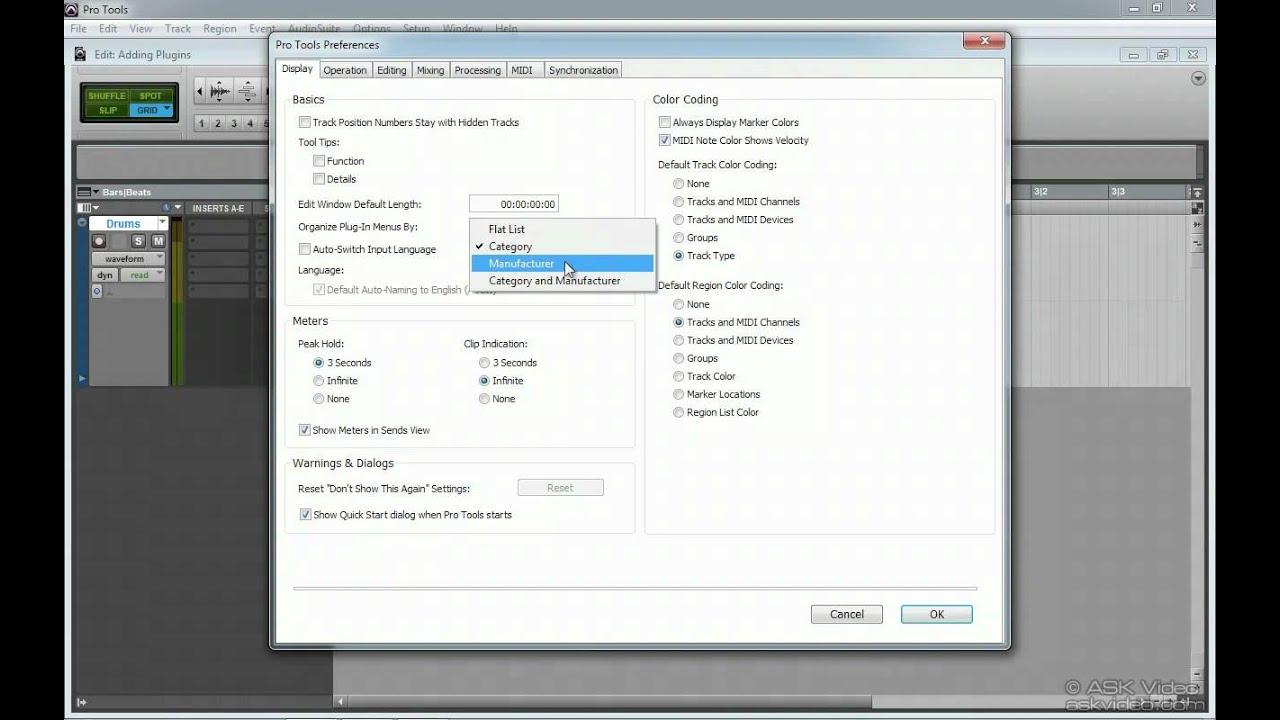1280x720 pixels.
Task: Click the clock icon above Drums track
Action: [x=167, y=208]
